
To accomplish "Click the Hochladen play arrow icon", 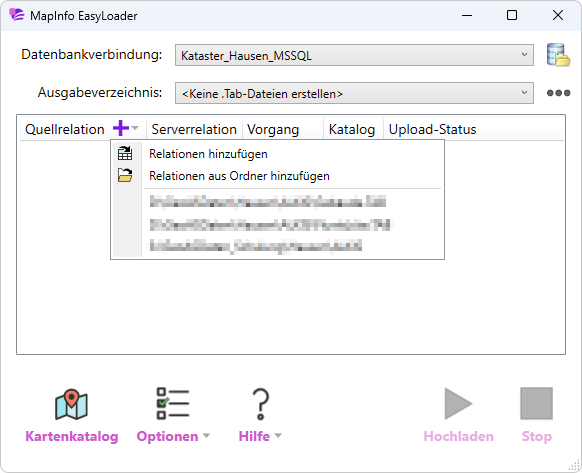I will click(x=458, y=404).
